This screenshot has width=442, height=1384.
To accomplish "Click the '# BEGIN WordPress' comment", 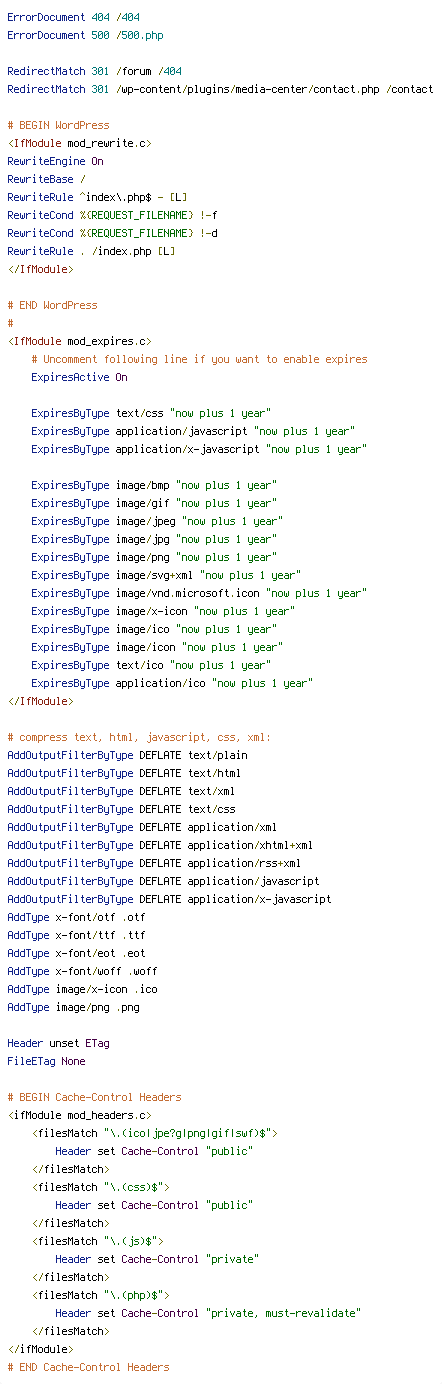I will [x=58, y=125].
